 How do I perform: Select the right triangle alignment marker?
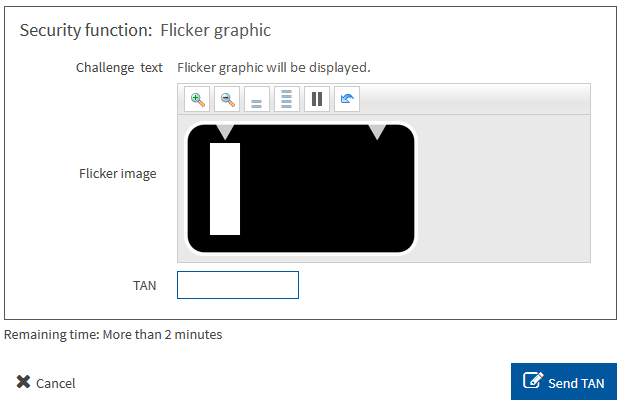point(377,132)
